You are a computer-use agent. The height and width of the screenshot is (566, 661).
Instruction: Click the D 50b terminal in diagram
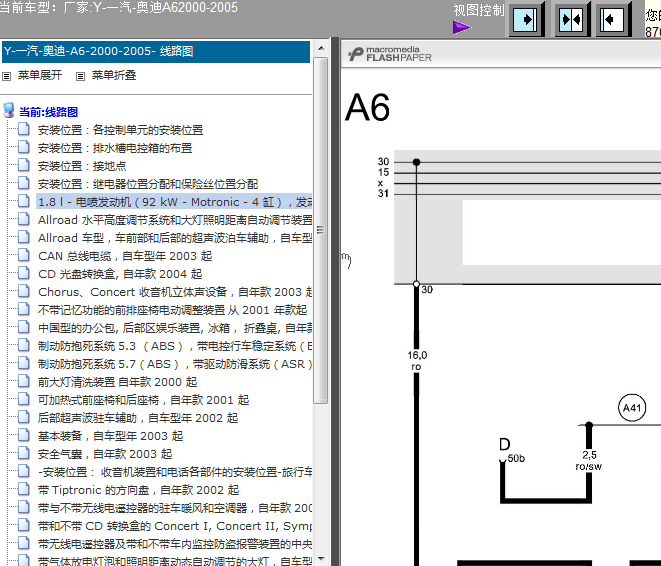(511, 451)
